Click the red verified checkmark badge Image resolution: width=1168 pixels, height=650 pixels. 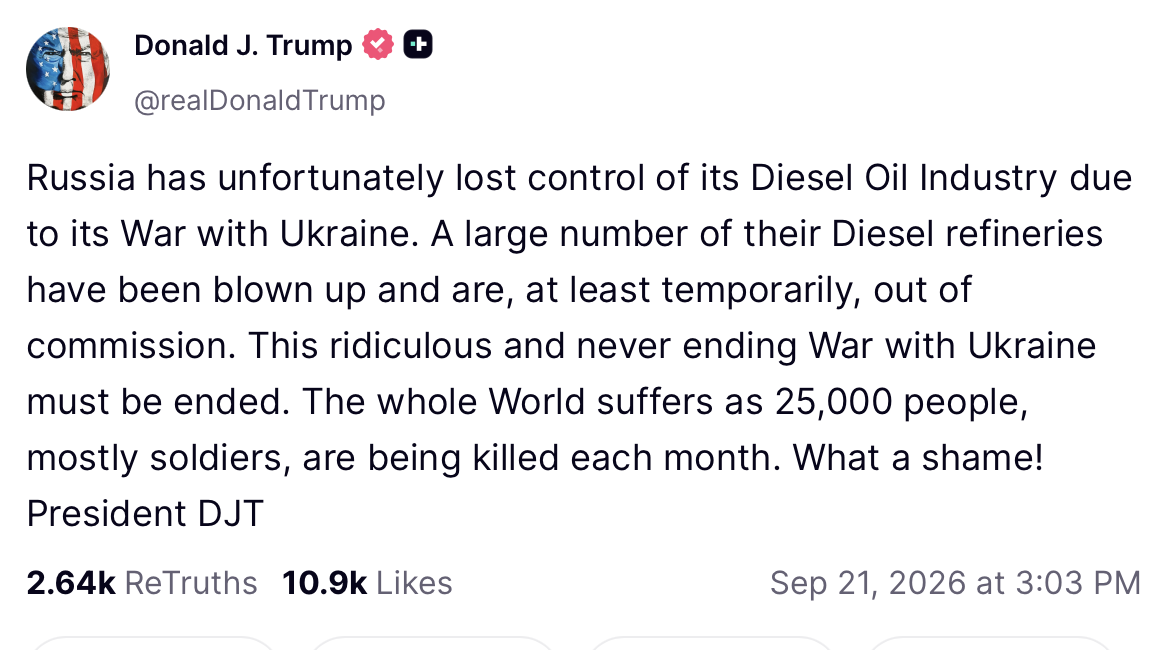pos(378,45)
